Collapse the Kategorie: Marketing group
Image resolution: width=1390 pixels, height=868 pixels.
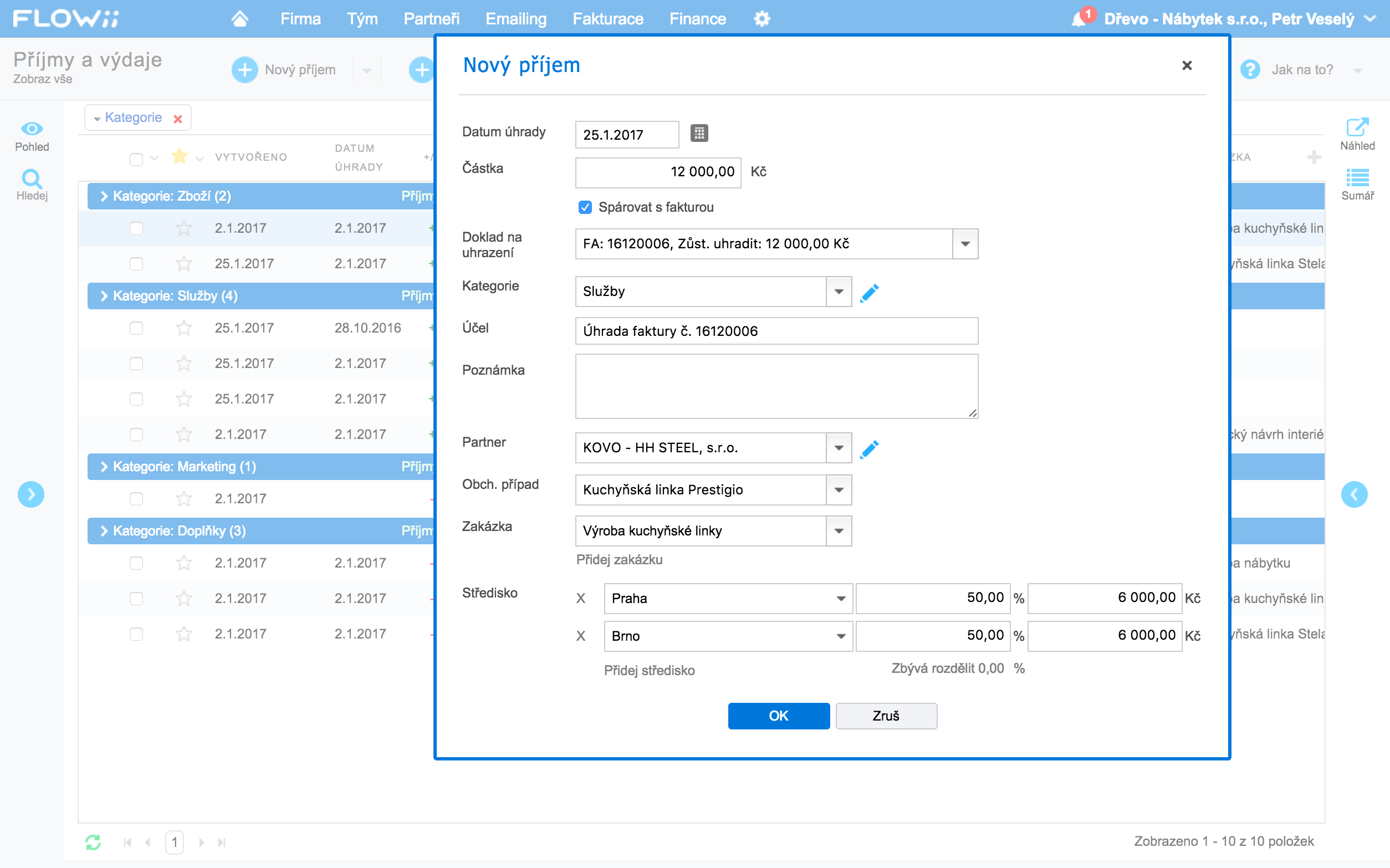coord(104,467)
